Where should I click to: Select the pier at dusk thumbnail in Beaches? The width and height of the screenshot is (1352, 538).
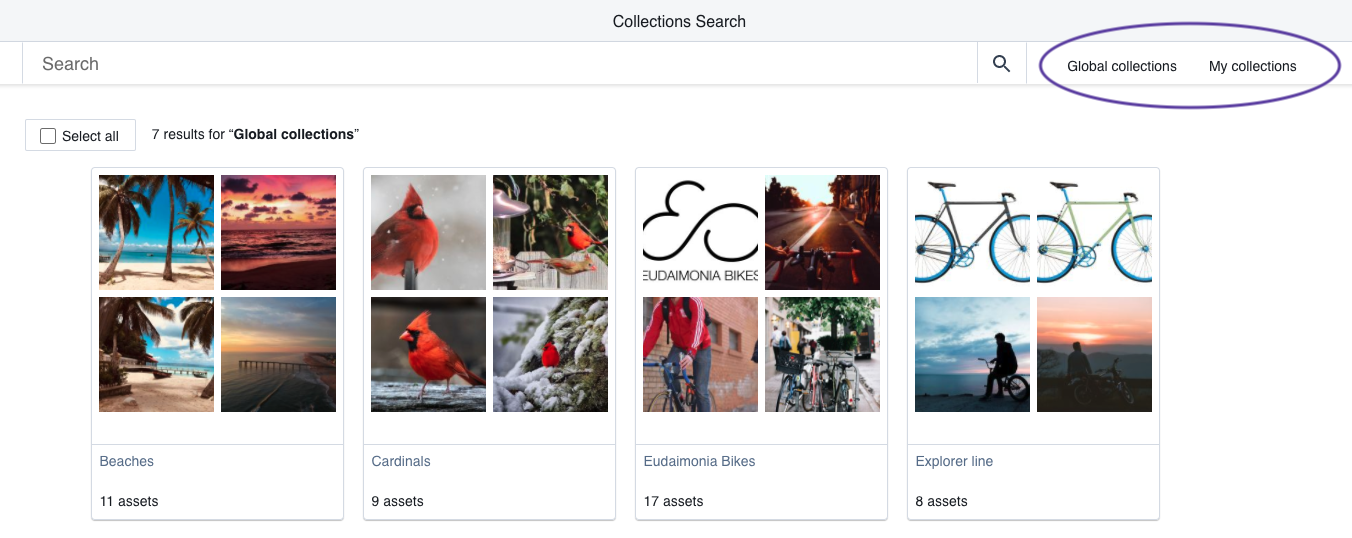click(x=278, y=355)
